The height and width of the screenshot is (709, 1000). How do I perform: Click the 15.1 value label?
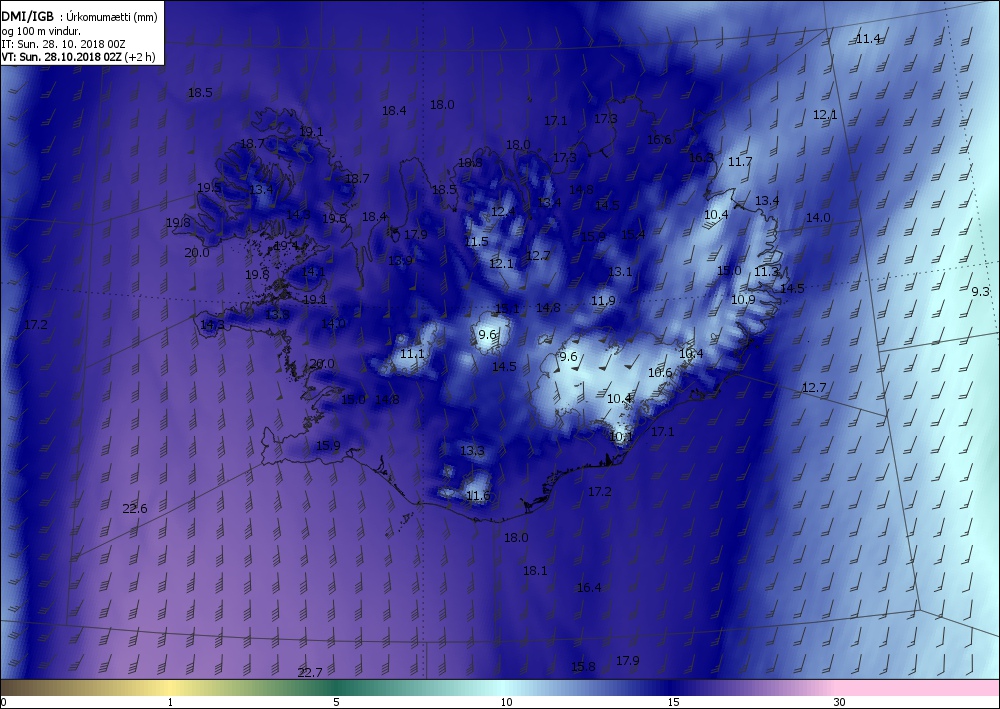click(x=507, y=309)
